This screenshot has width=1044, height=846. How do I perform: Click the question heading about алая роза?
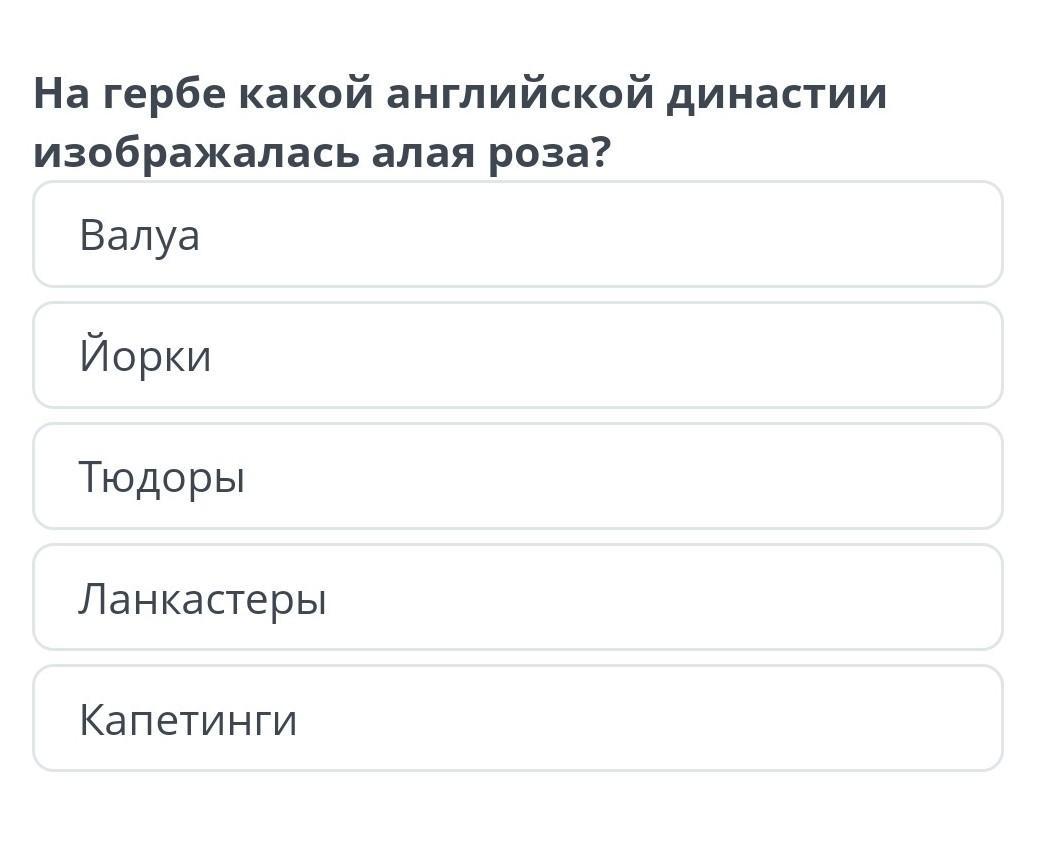coord(460,124)
